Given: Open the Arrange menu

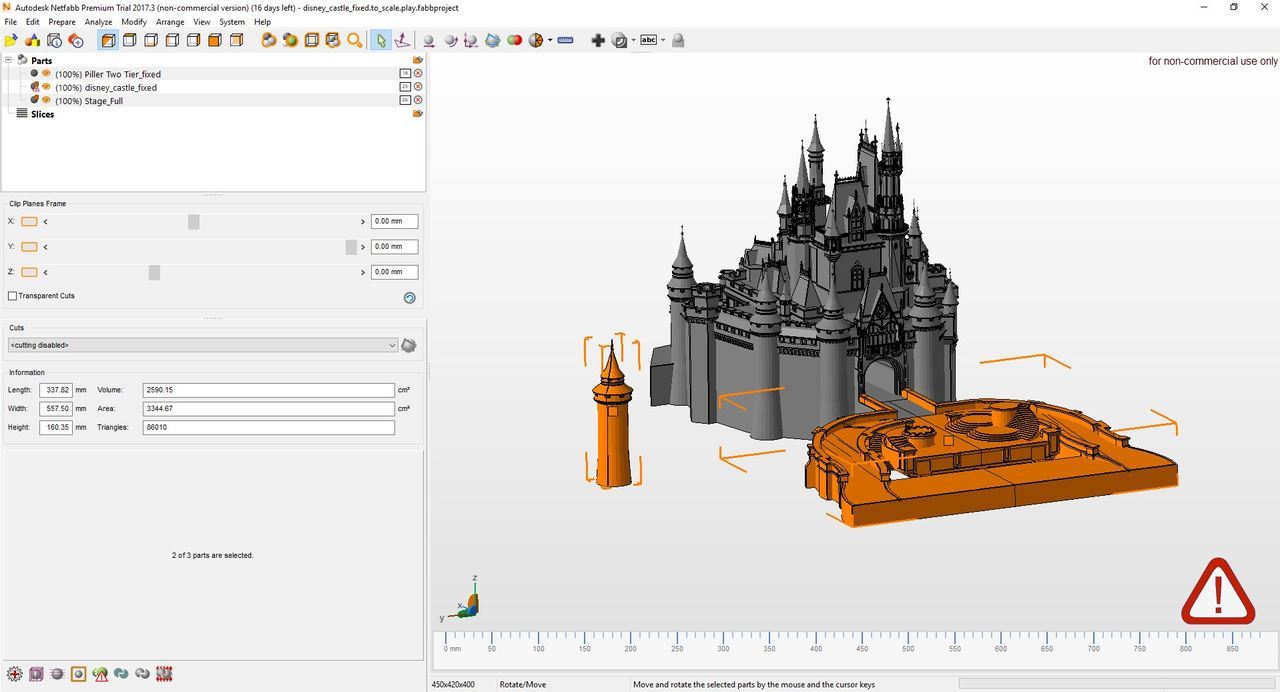Looking at the screenshot, I should pos(170,22).
